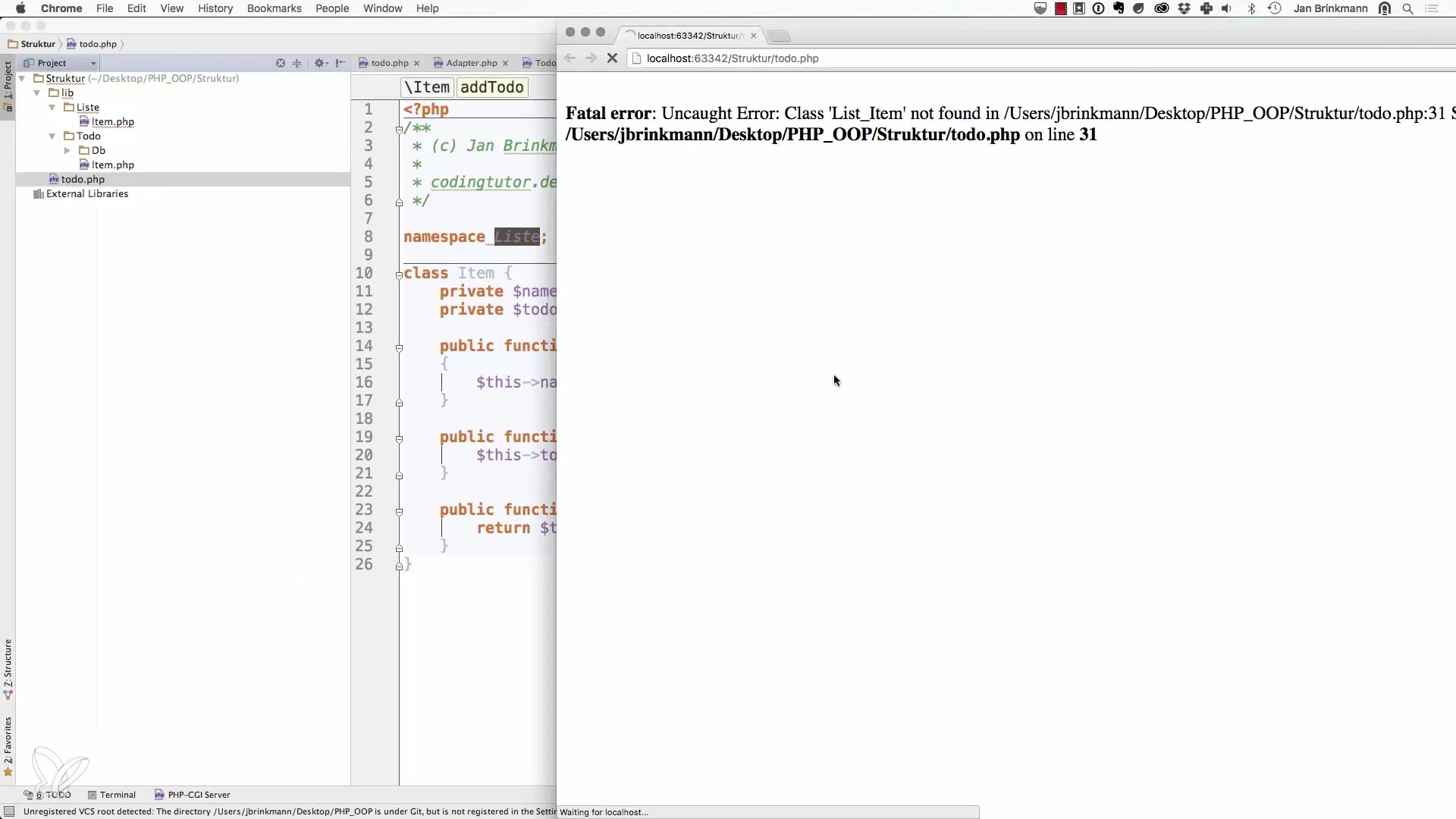Image resolution: width=1456 pixels, height=819 pixels.
Task: Click the highlighted Liste namespace word
Action: [517, 237]
